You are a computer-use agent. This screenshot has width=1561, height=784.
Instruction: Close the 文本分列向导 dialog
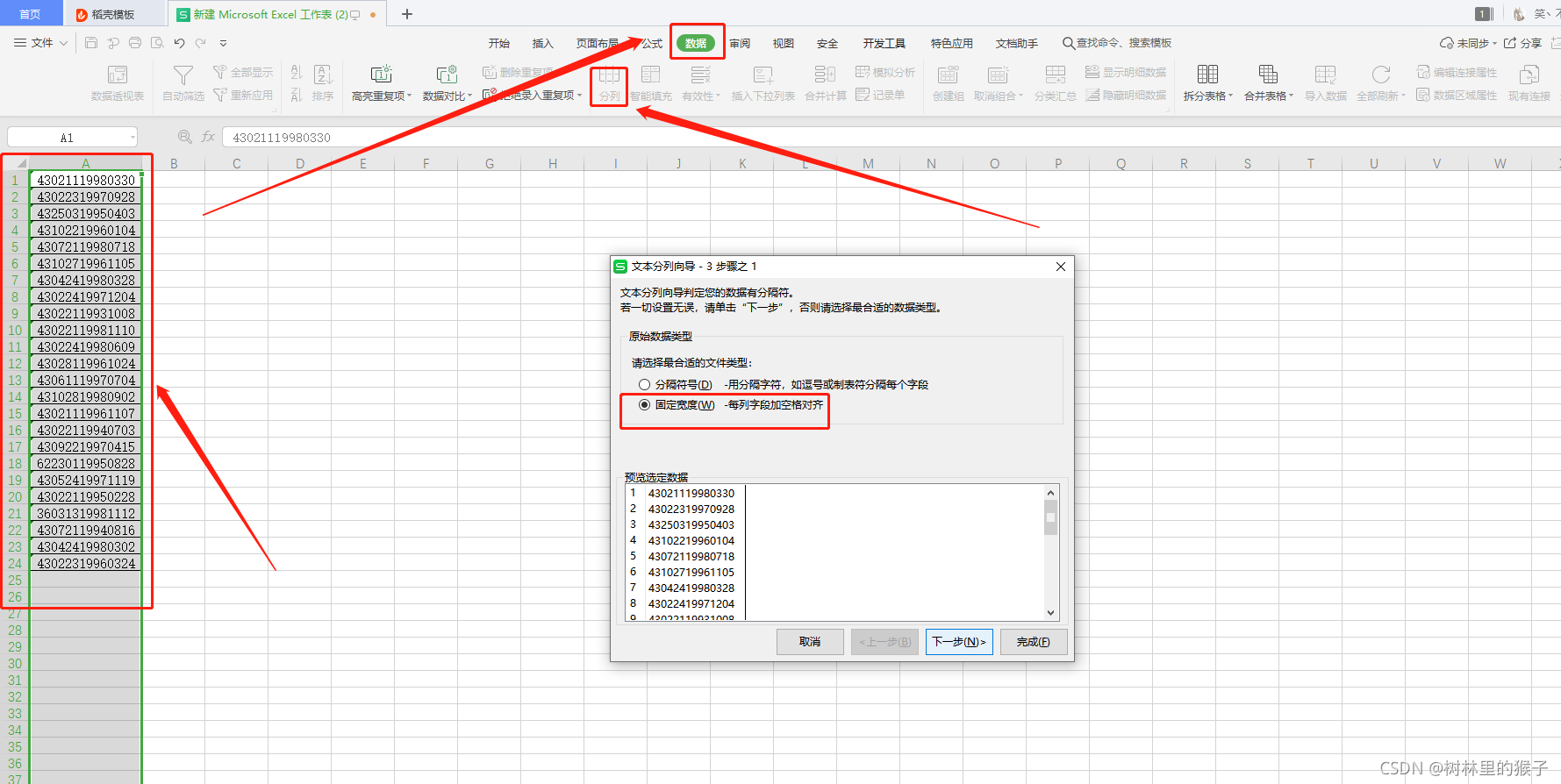[x=1061, y=267]
